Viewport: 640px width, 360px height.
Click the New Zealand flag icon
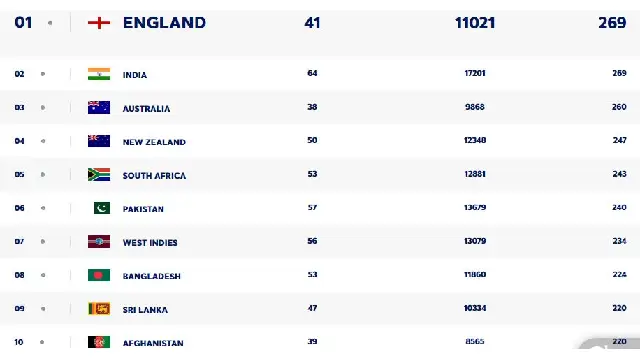[99, 141]
